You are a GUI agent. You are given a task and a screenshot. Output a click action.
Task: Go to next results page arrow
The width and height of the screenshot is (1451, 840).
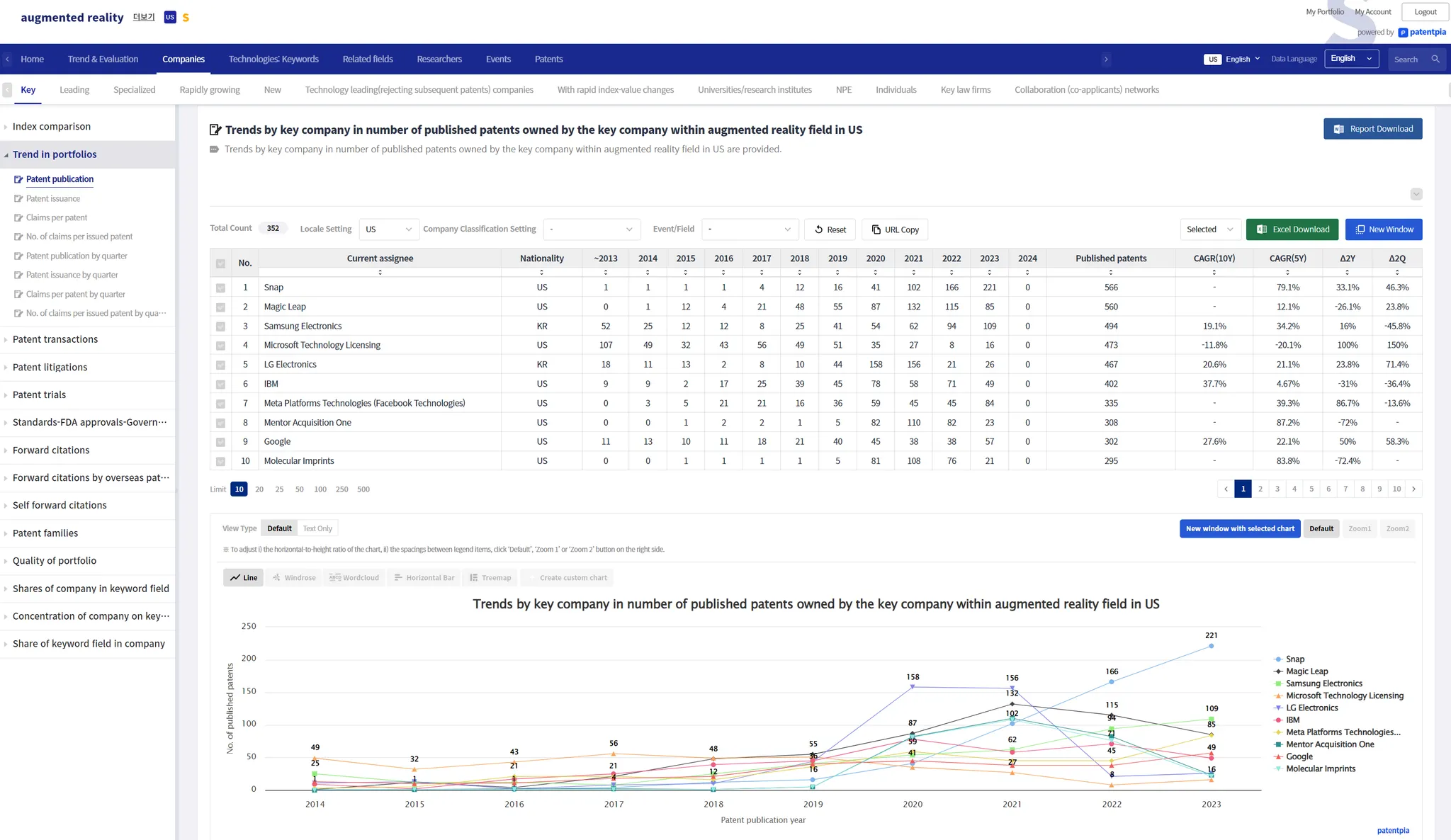click(x=1413, y=489)
